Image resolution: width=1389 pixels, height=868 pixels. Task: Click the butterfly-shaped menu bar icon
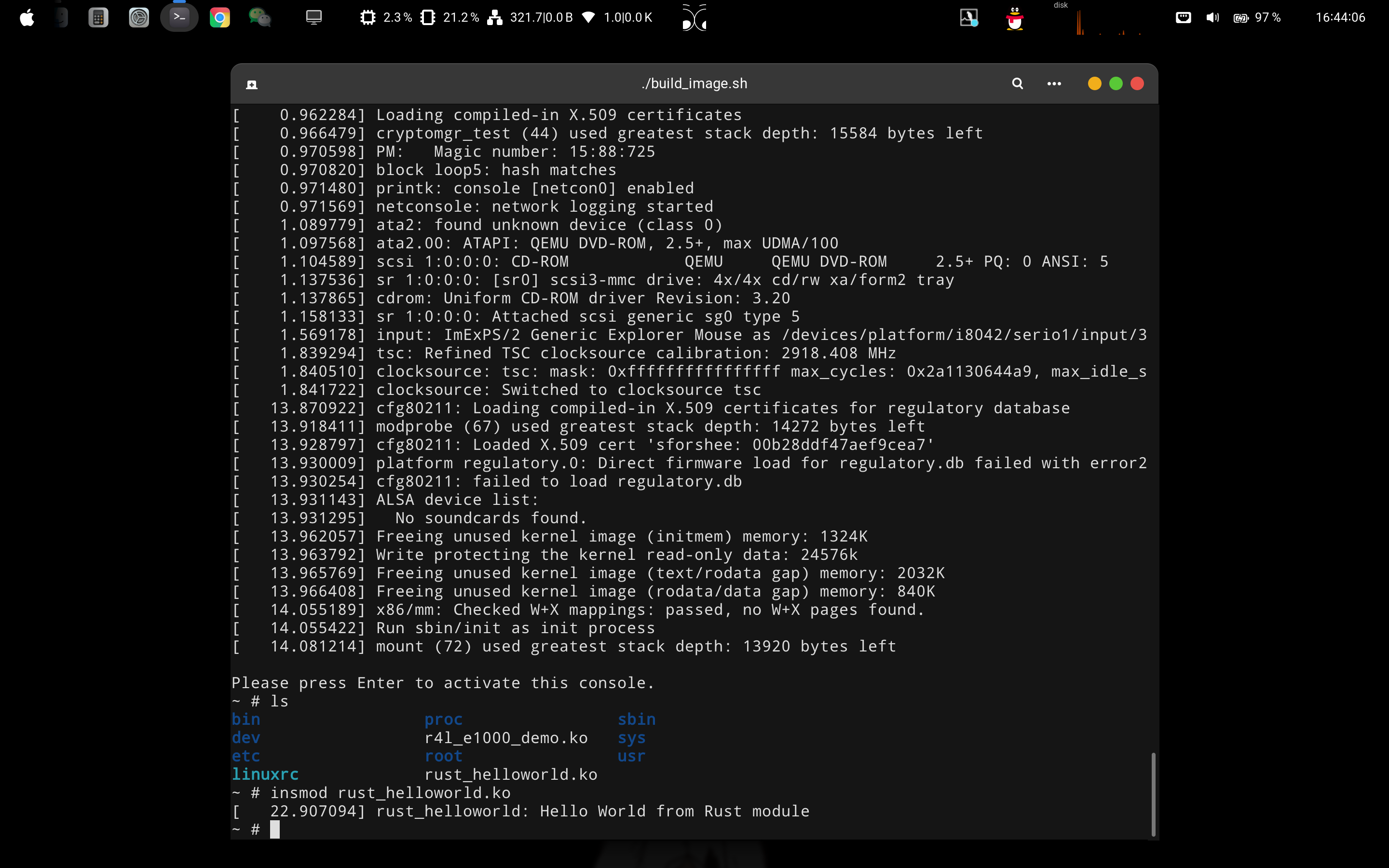coord(694,17)
